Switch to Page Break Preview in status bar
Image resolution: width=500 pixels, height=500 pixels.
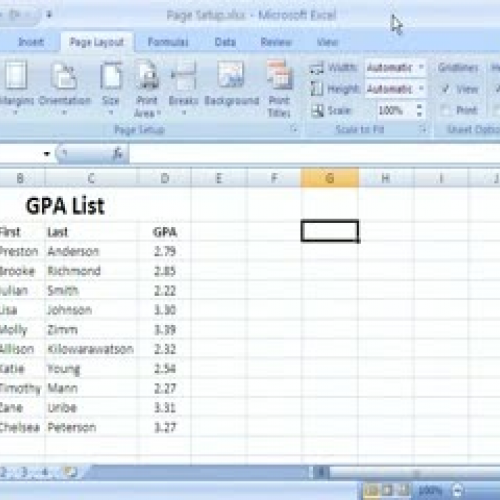pyautogui.click(x=403, y=490)
